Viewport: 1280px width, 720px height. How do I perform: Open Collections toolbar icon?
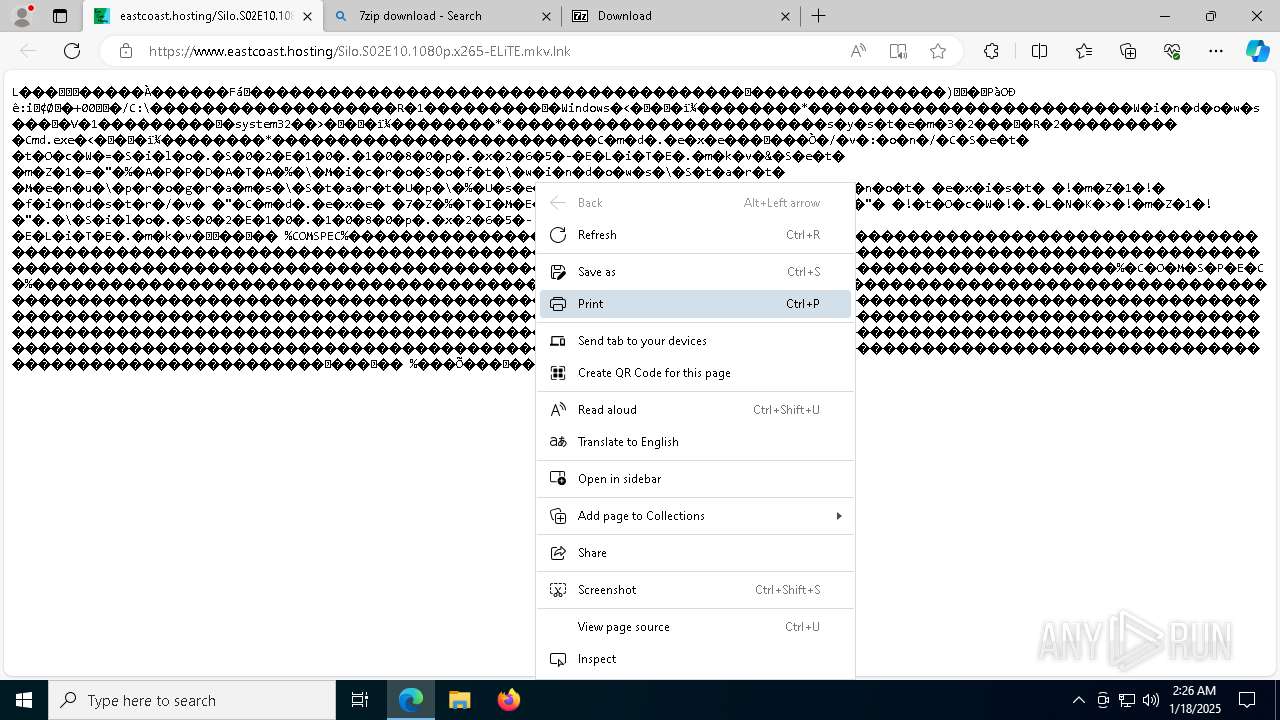point(1128,51)
